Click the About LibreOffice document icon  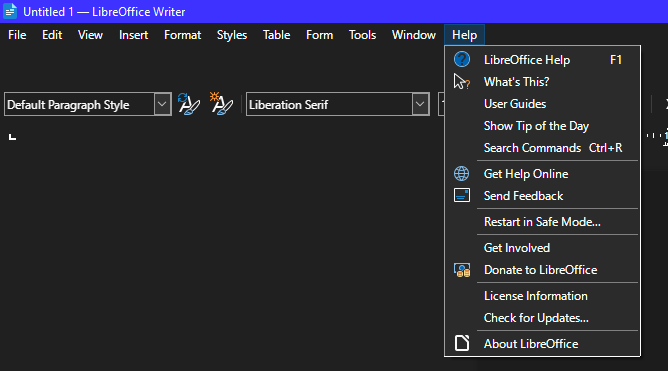pyautogui.click(x=461, y=343)
